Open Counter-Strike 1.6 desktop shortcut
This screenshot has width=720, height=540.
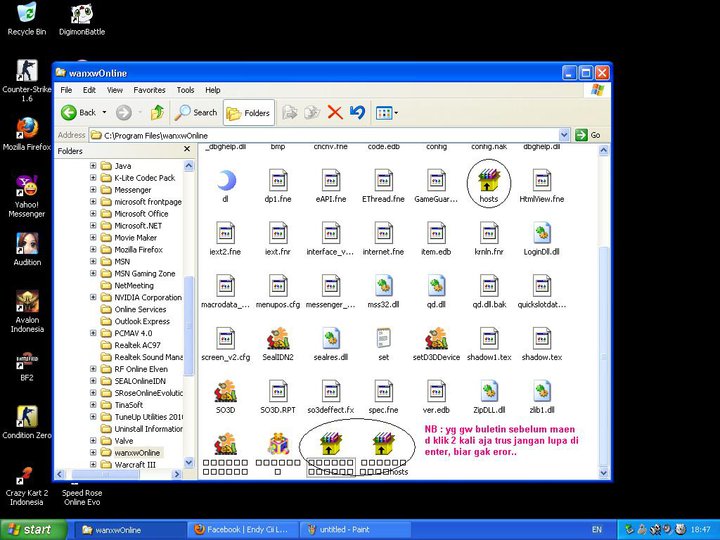(27, 81)
